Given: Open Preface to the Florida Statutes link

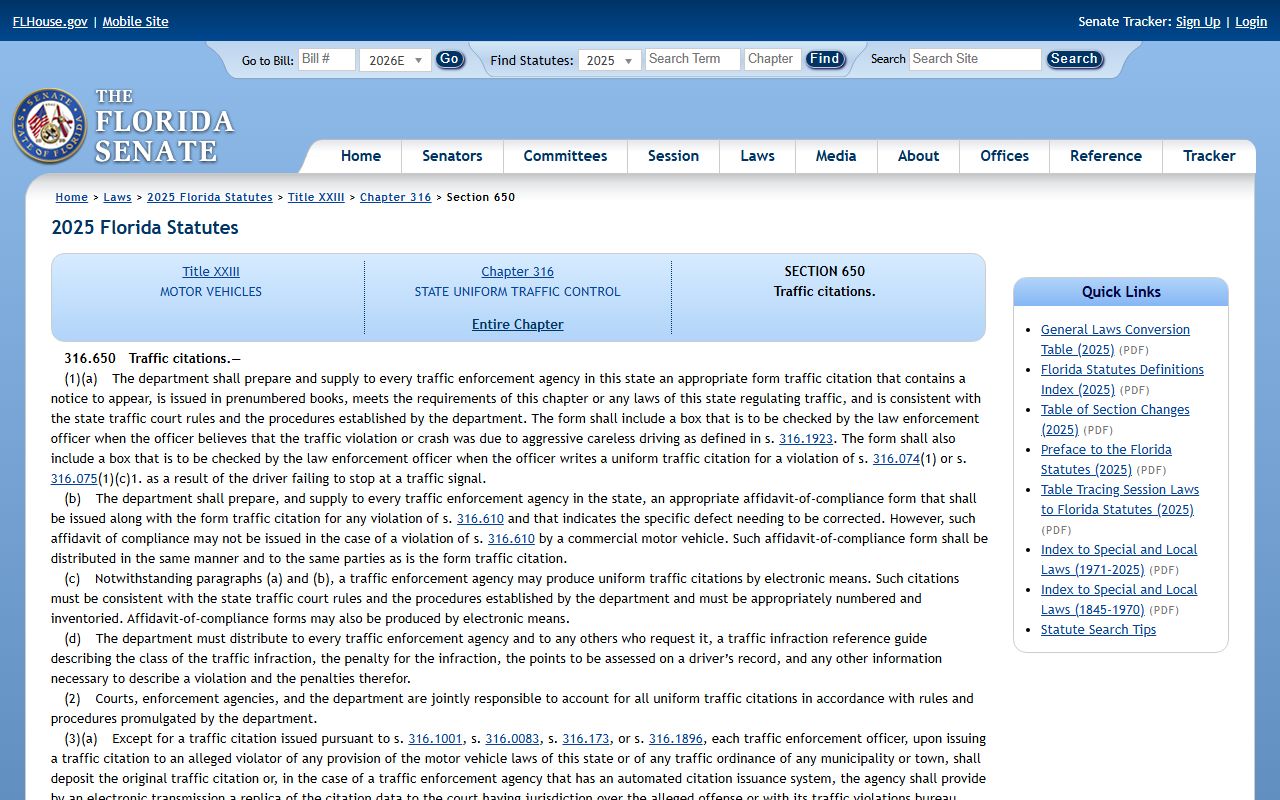Looking at the screenshot, I should tap(1106, 459).
